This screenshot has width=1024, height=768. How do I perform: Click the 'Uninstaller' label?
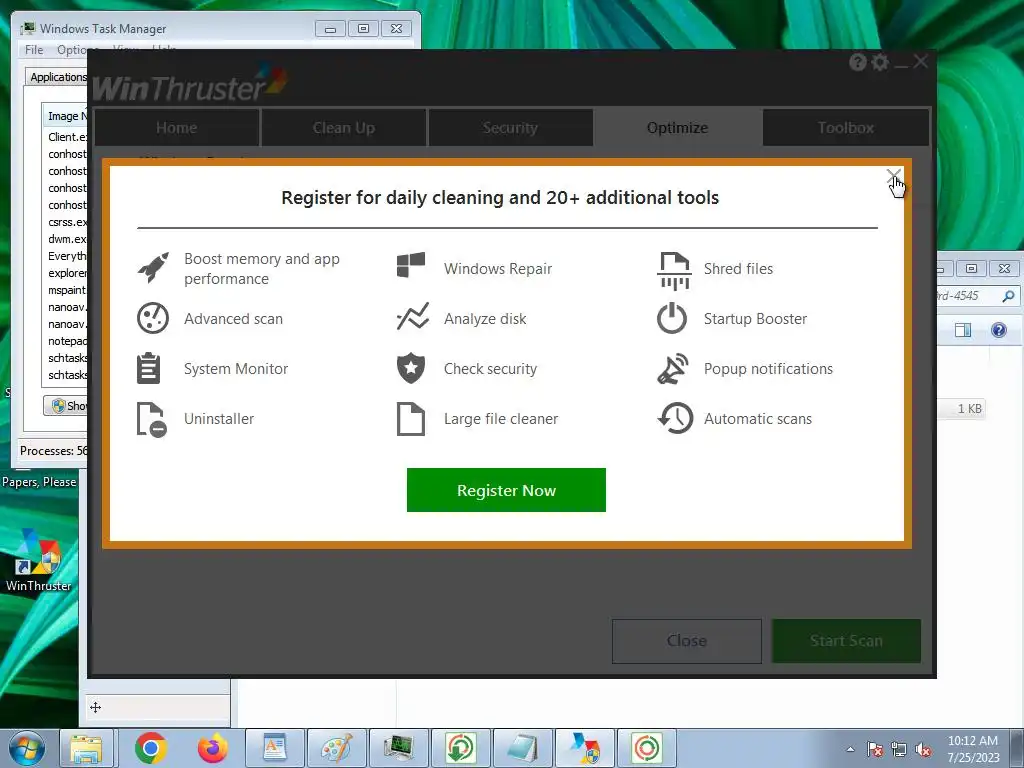pyautogui.click(x=219, y=419)
